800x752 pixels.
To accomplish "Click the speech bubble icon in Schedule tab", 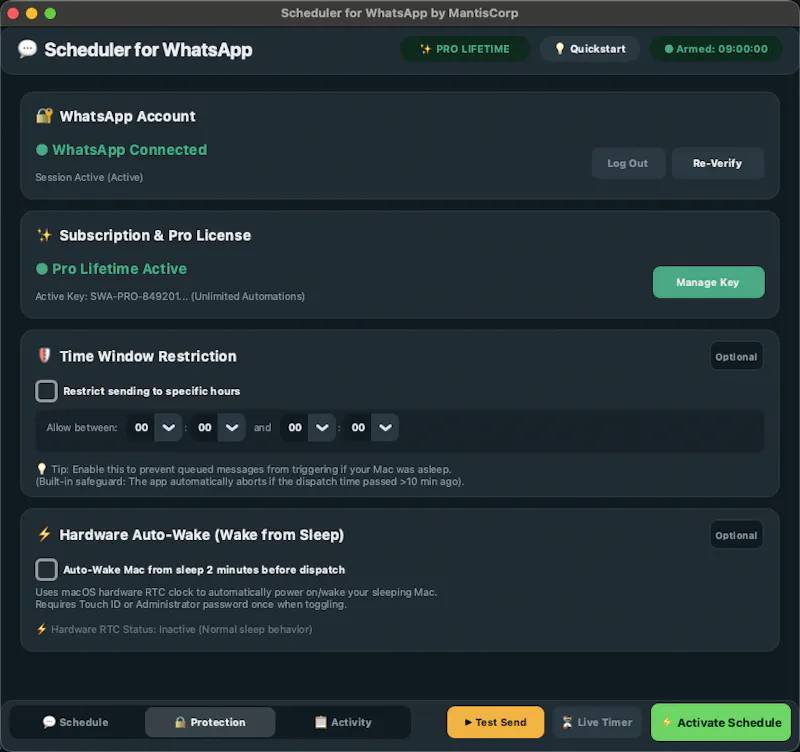I will pos(49,722).
